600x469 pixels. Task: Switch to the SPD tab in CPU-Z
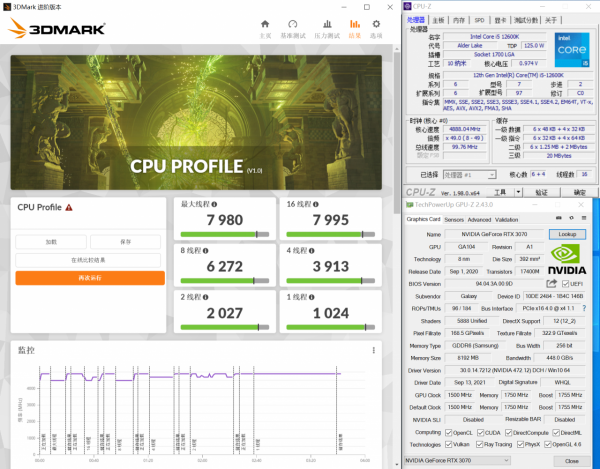[479, 20]
